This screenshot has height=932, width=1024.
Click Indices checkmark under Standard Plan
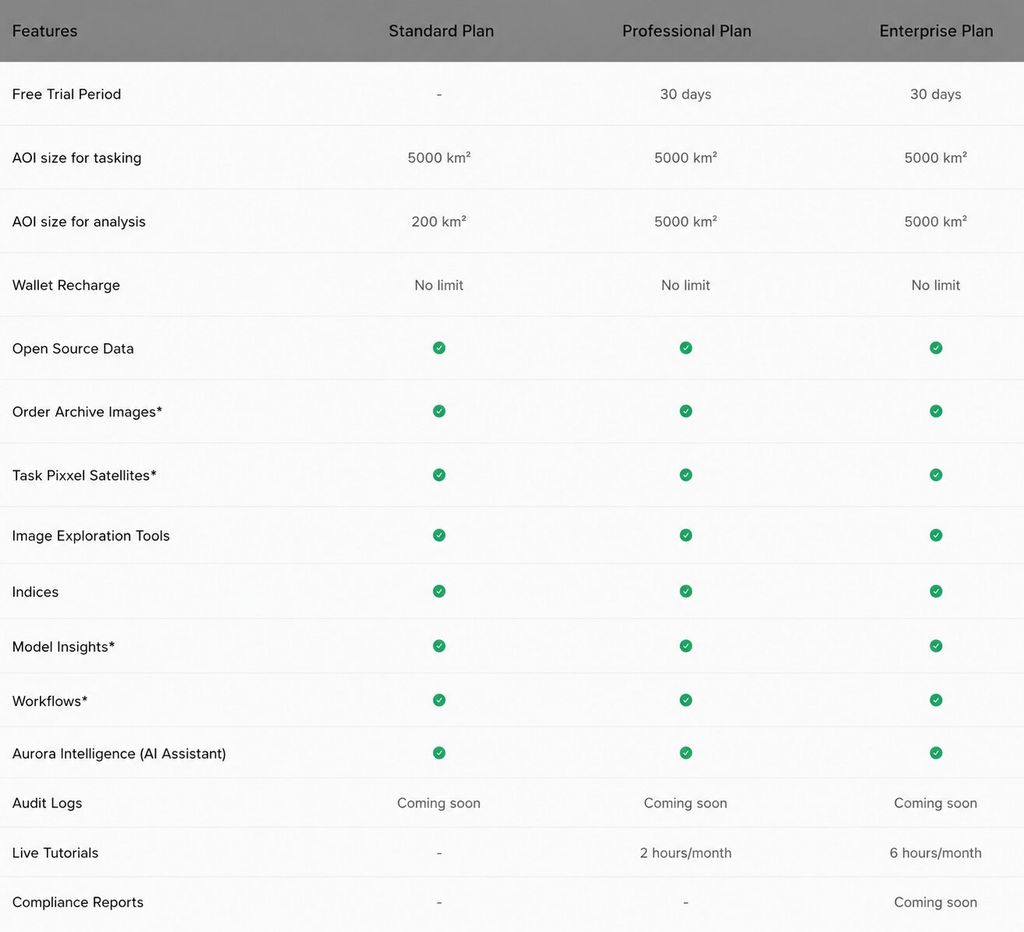(x=439, y=591)
